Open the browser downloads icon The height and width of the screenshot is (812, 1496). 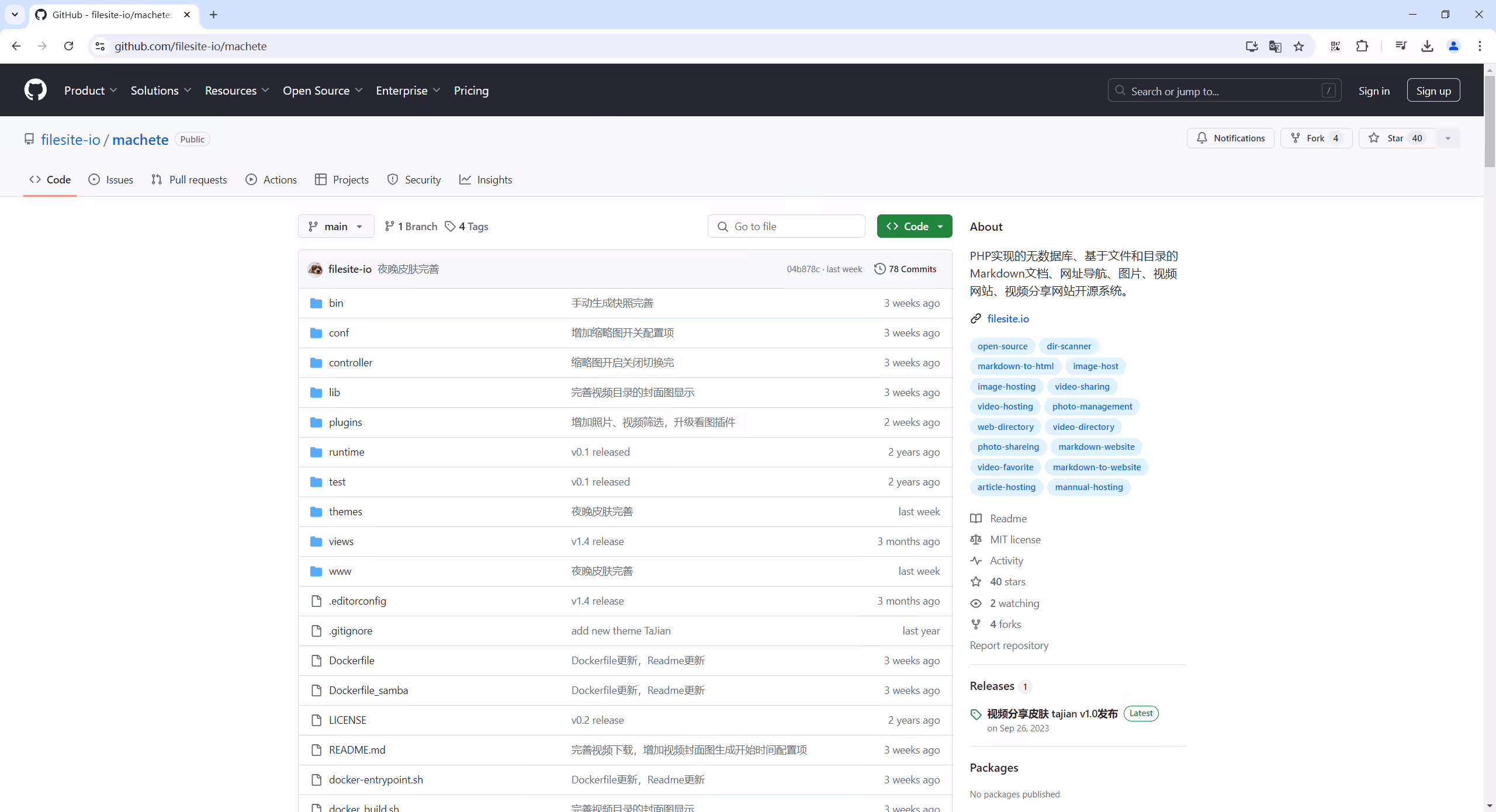1427,46
